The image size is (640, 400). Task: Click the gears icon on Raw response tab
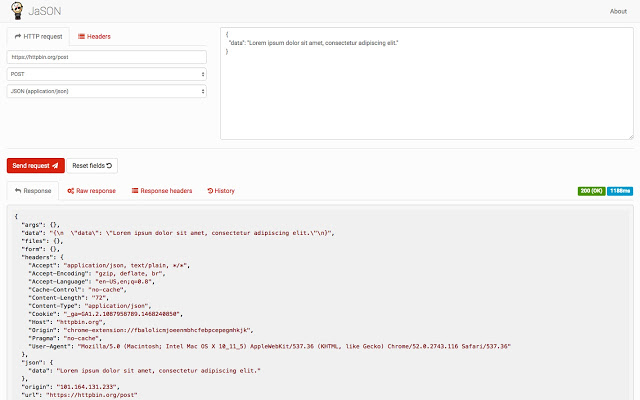(x=71, y=191)
